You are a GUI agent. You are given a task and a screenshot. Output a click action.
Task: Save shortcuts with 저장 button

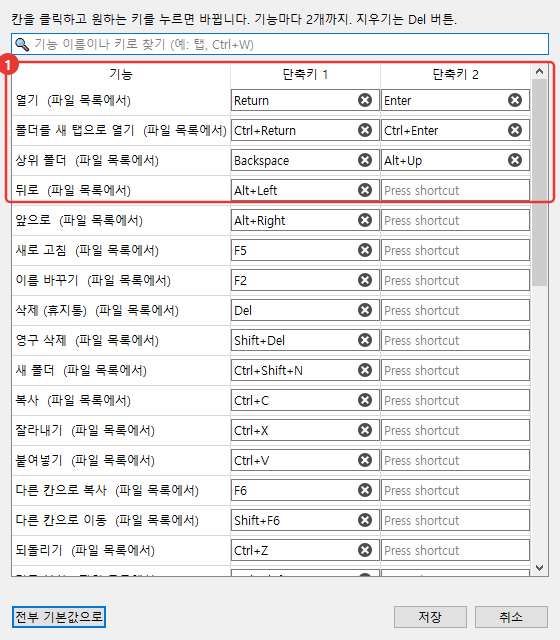[x=430, y=617]
